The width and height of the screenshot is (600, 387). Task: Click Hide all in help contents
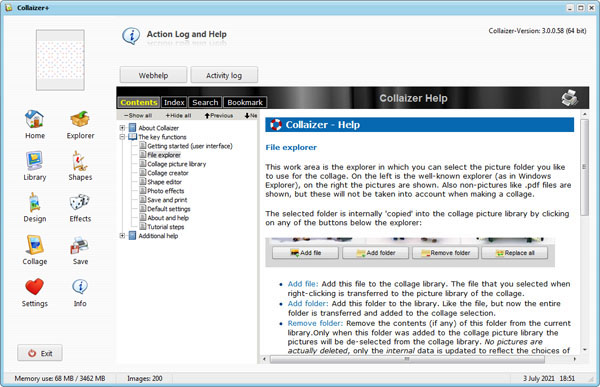[x=178, y=115]
